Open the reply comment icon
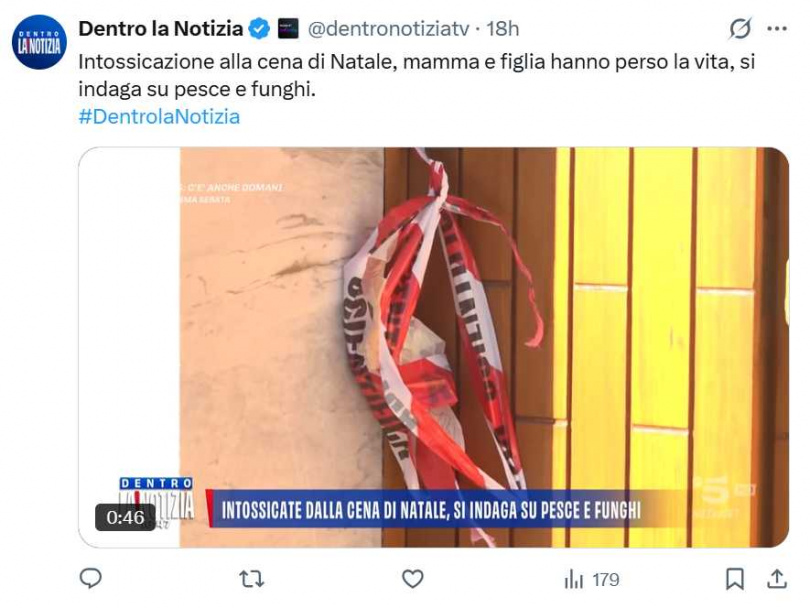The width and height of the screenshot is (810, 608). 90,579
